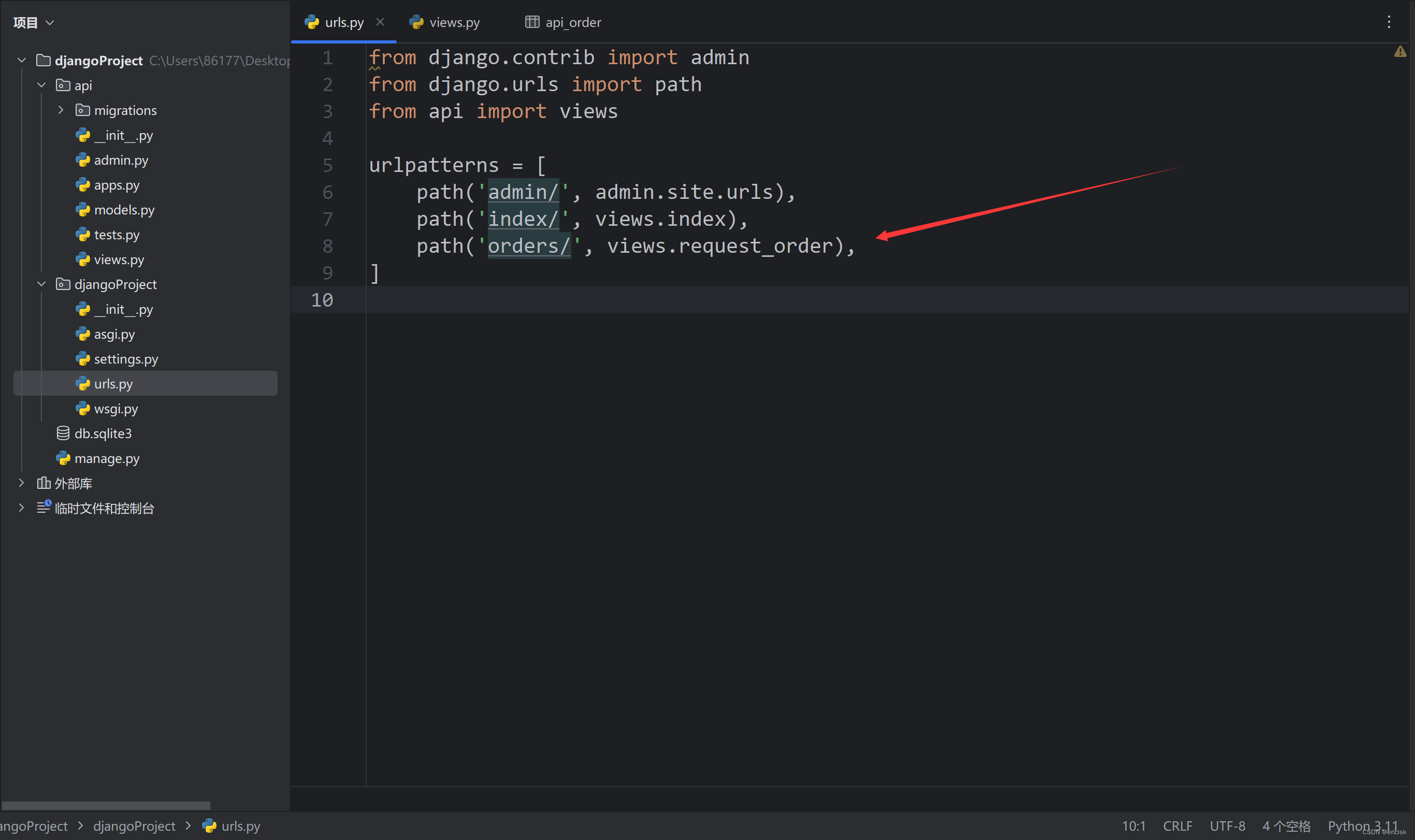This screenshot has width=1415, height=840.
Task: Open settings.py file
Action: [x=126, y=359]
